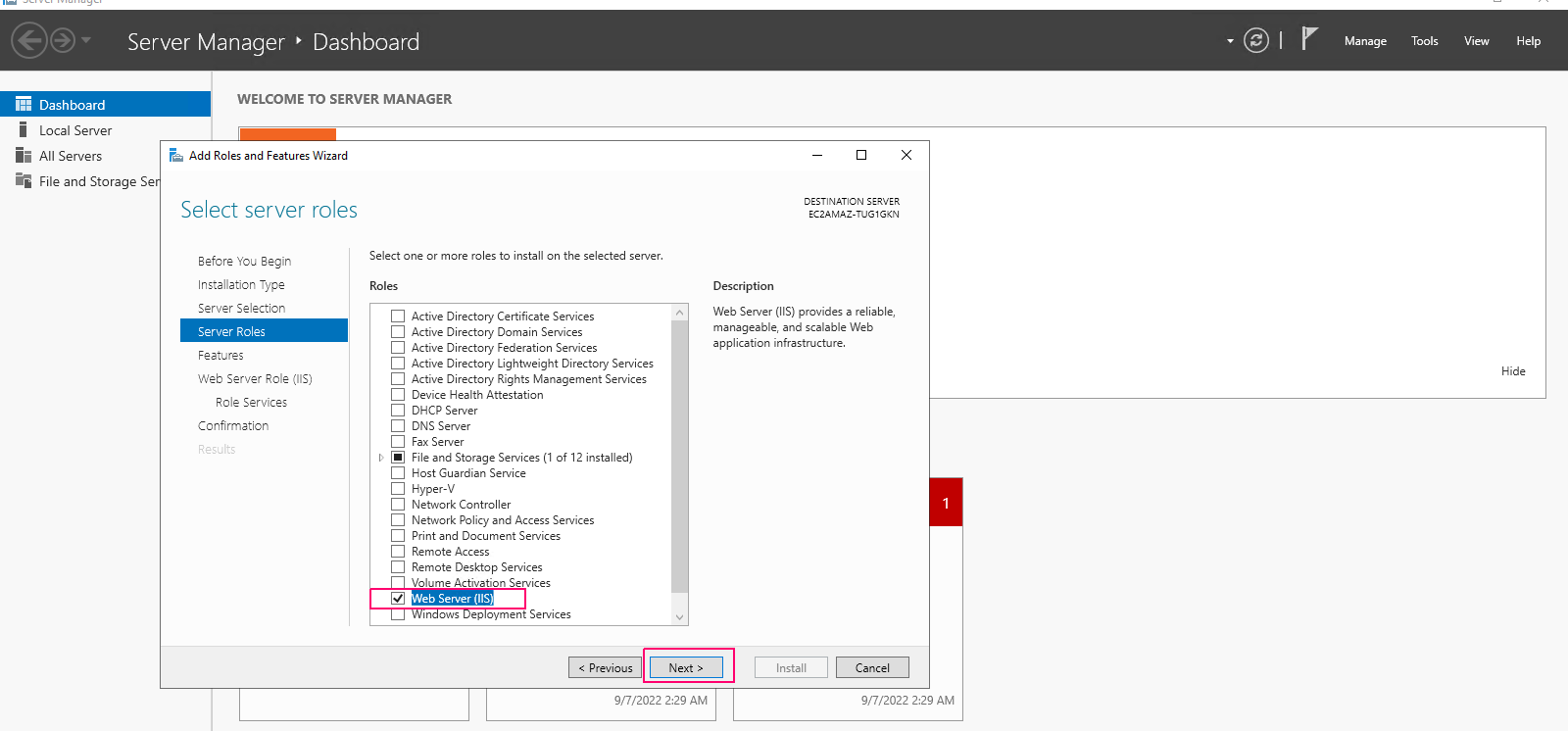Go to Before You Begin step
This screenshot has width=1568, height=731.
click(x=244, y=261)
